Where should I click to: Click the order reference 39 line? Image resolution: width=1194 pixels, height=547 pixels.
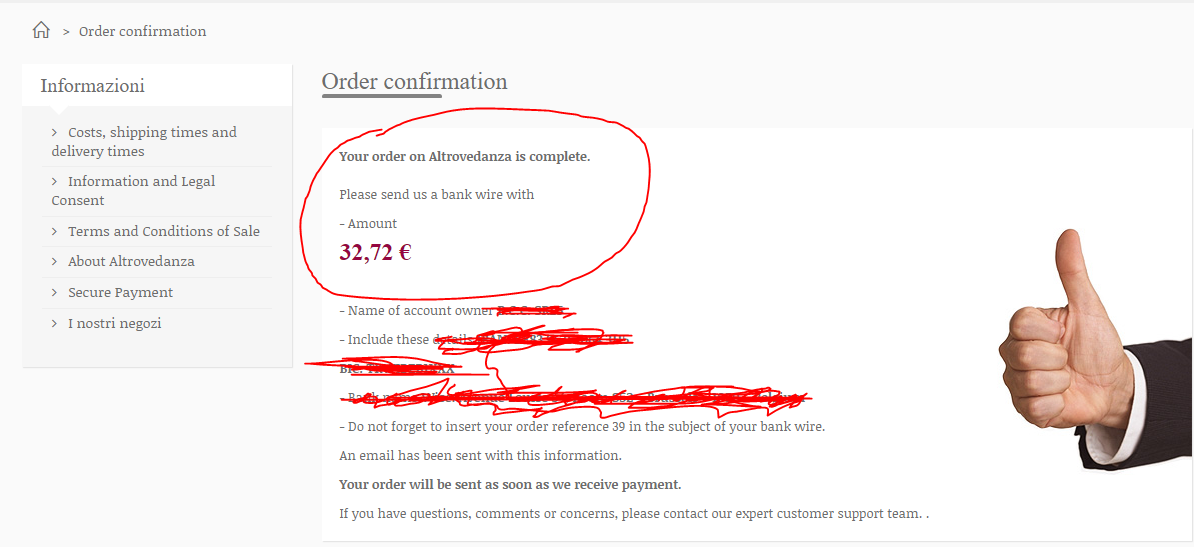coord(582,426)
